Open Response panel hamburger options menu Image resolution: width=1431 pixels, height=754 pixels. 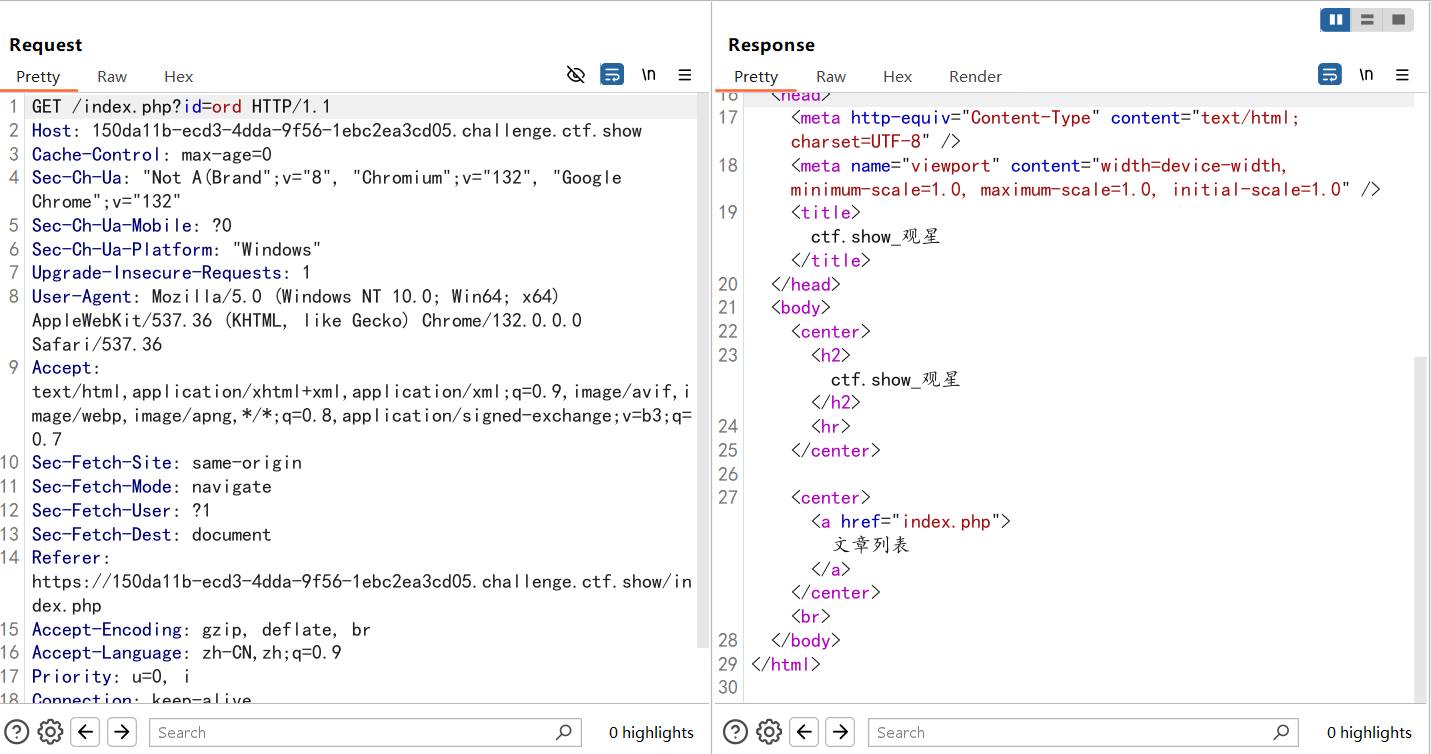(x=1402, y=75)
